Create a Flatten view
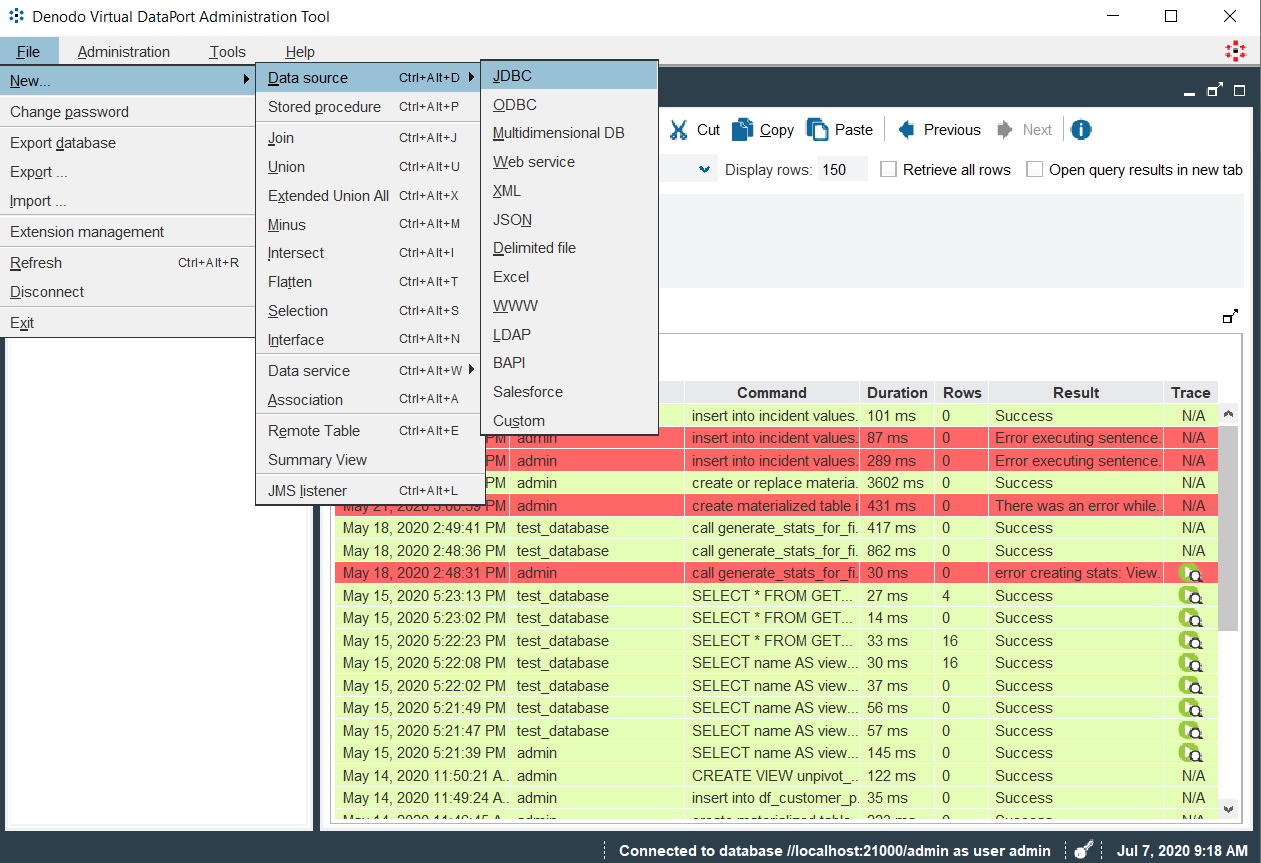 click(370, 282)
